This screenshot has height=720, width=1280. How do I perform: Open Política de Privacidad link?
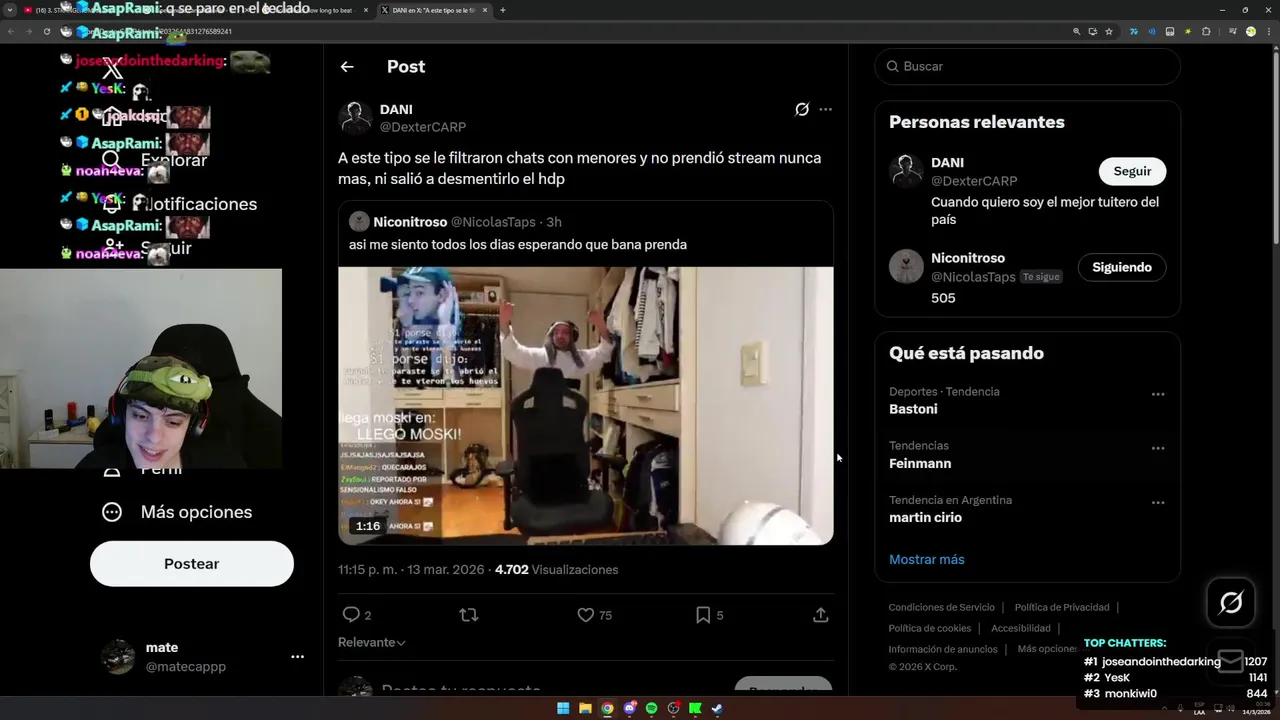1062,607
